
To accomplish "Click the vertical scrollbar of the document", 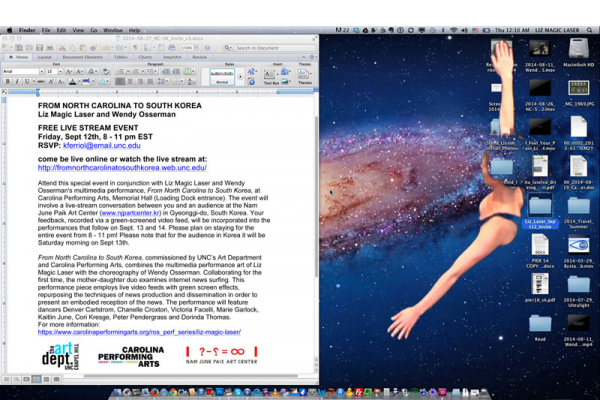I will click(x=316, y=197).
